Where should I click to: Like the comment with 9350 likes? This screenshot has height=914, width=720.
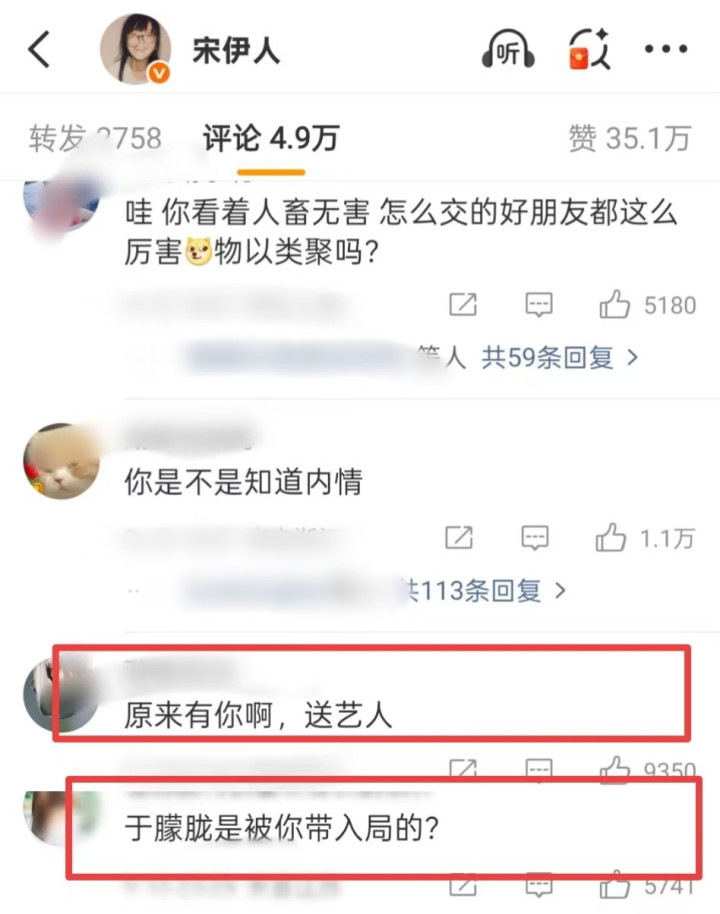tap(614, 768)
